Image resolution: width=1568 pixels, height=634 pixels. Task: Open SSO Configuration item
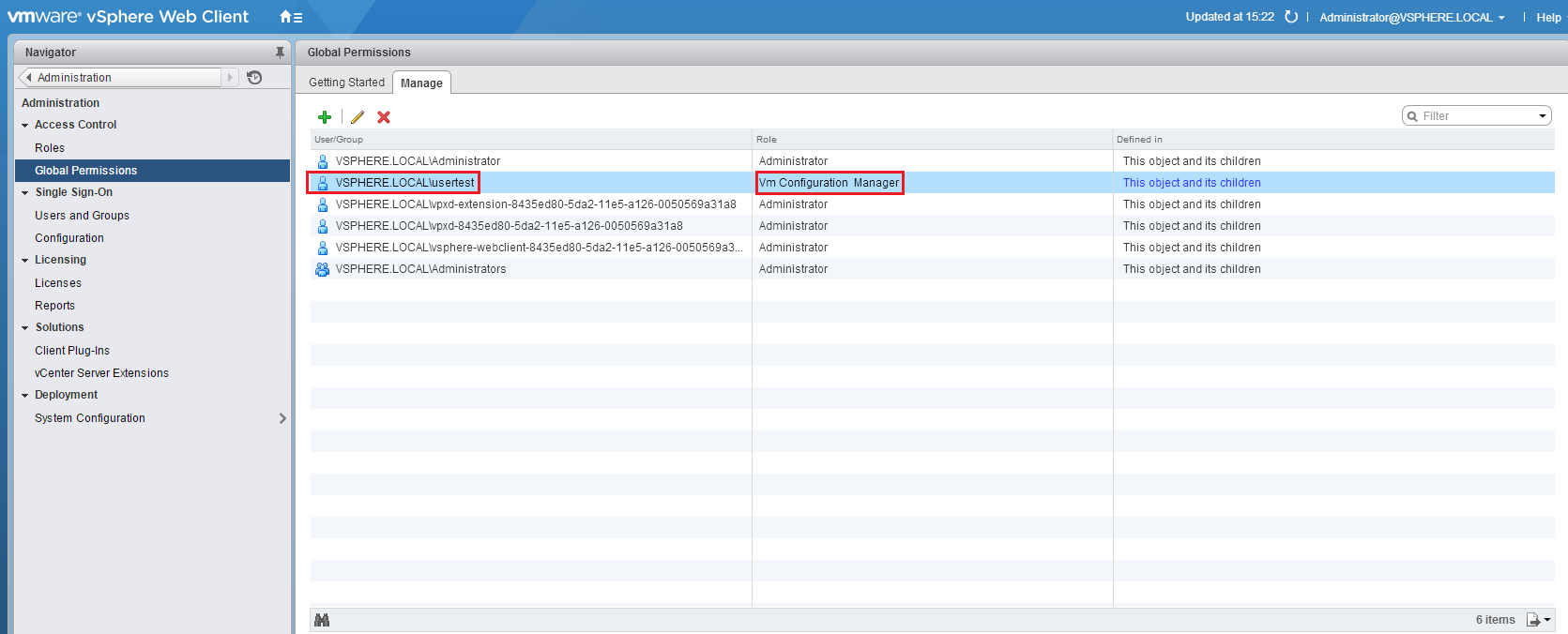coord(69,238)
